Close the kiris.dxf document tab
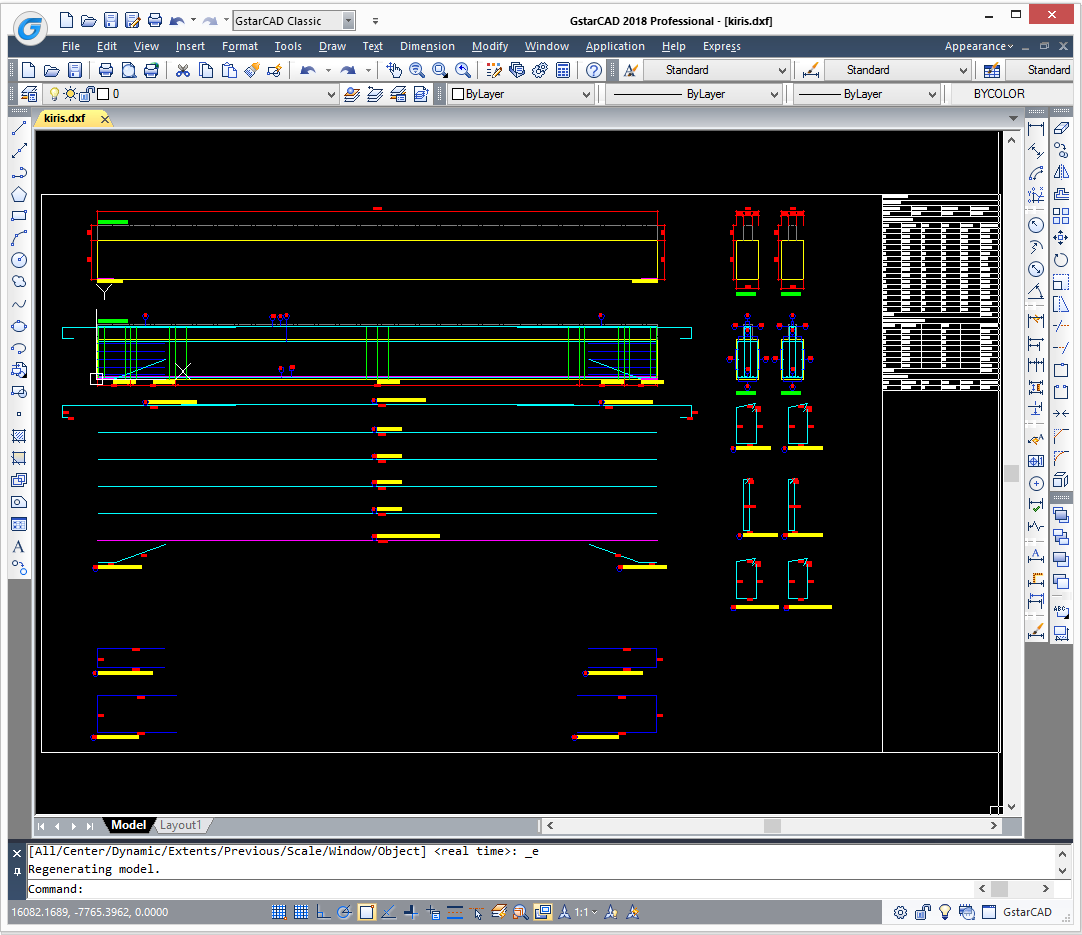This screenshot has width=1082, height=935. click(x=105, y=119)
